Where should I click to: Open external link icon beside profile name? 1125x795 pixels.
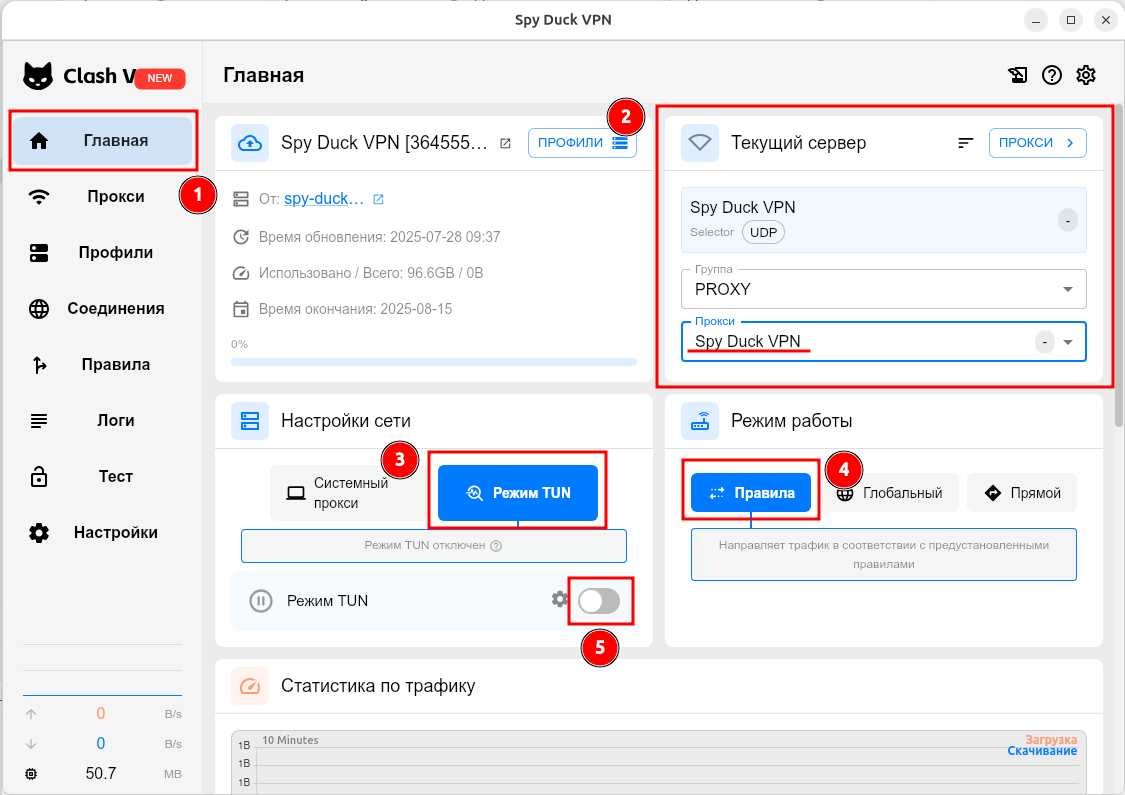click(x=505, y=143)
